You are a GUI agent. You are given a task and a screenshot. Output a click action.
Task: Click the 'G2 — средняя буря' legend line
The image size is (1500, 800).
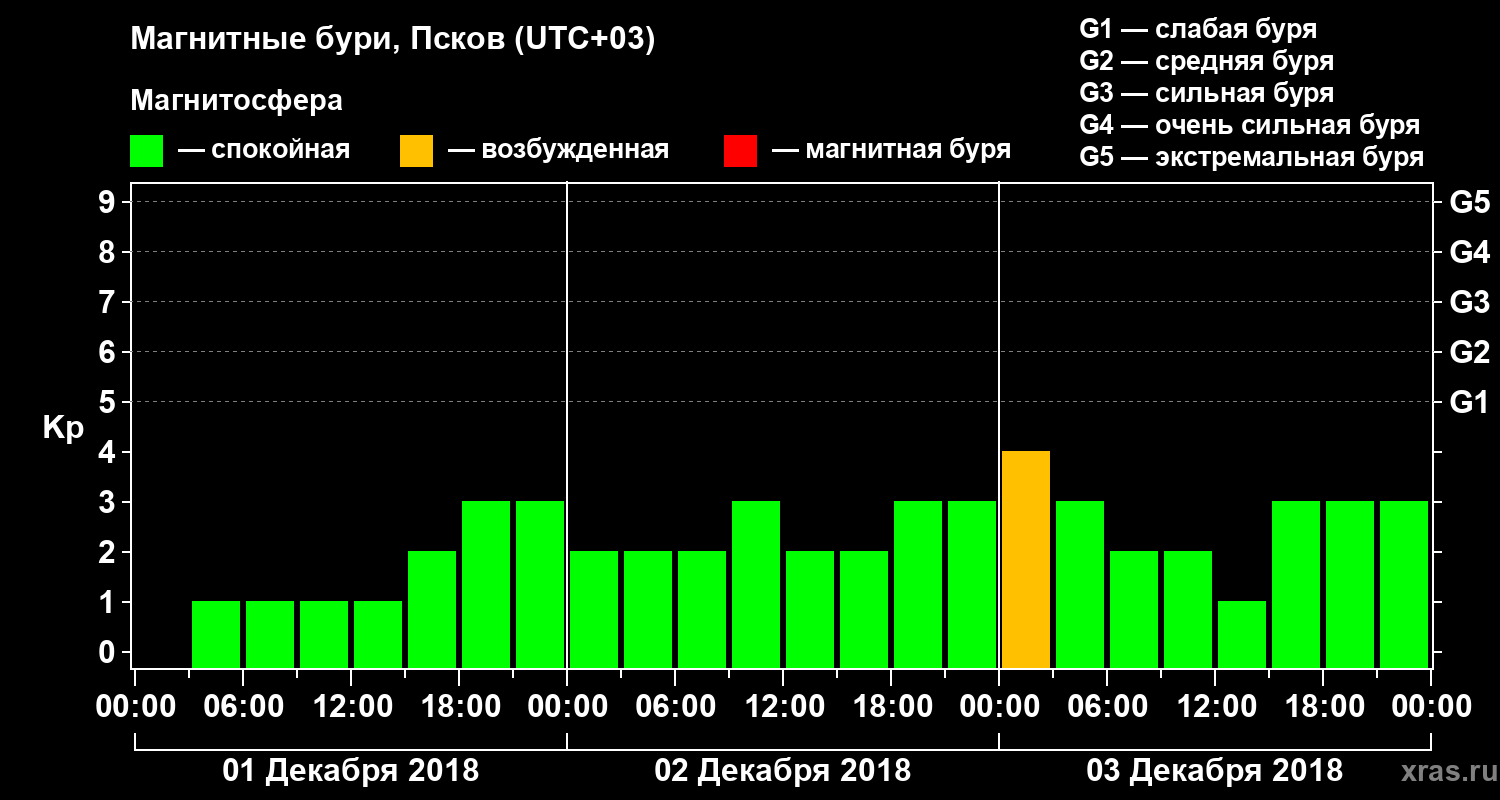pyautogui.click(x=1207, y=61)
